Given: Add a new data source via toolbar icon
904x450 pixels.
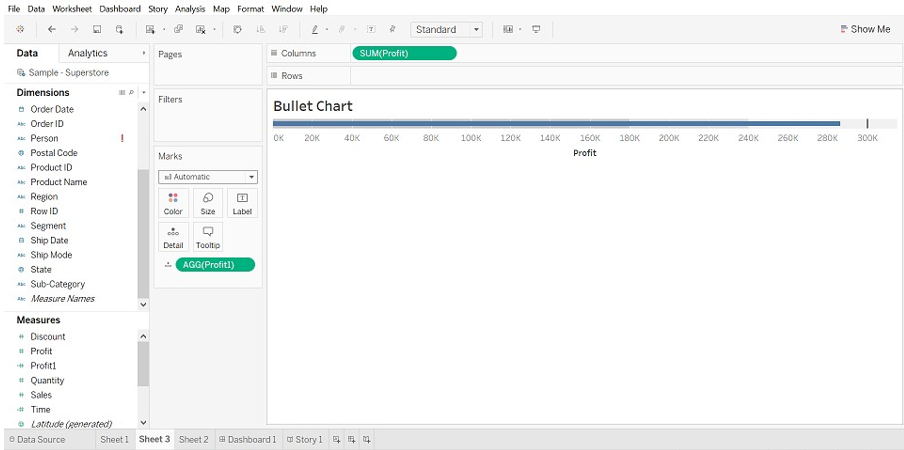Looking at the screenshot, I should [x=119, y=29].
